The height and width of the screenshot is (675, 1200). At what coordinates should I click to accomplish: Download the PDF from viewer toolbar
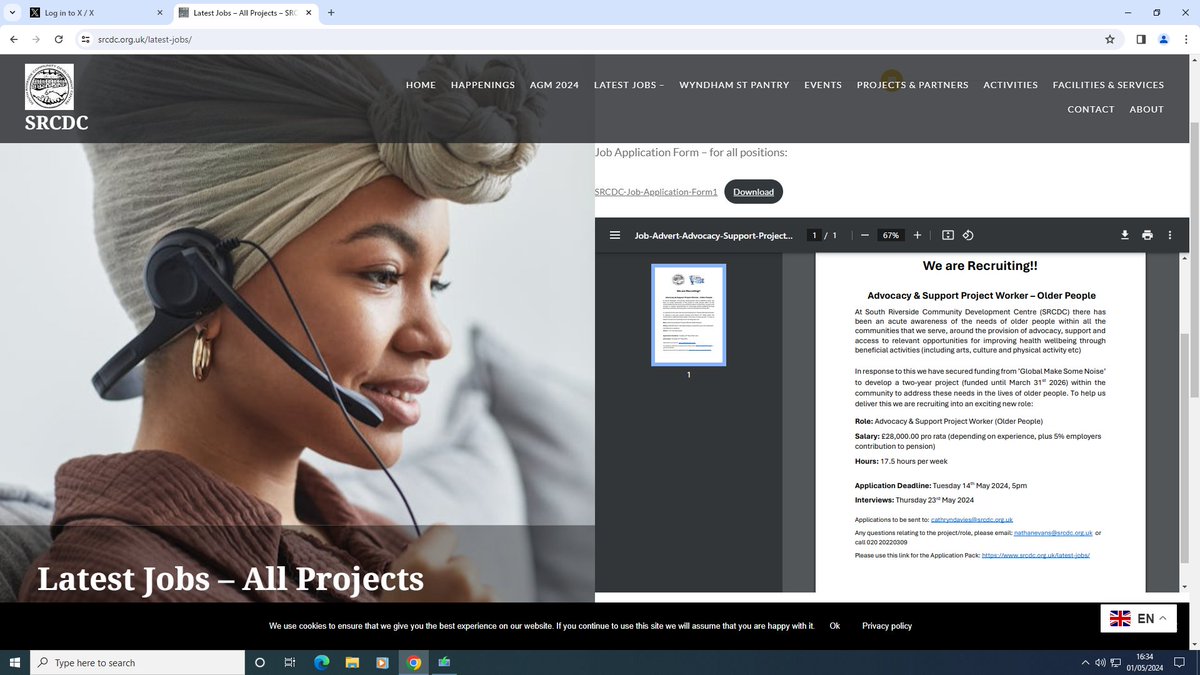point(1125,235)
